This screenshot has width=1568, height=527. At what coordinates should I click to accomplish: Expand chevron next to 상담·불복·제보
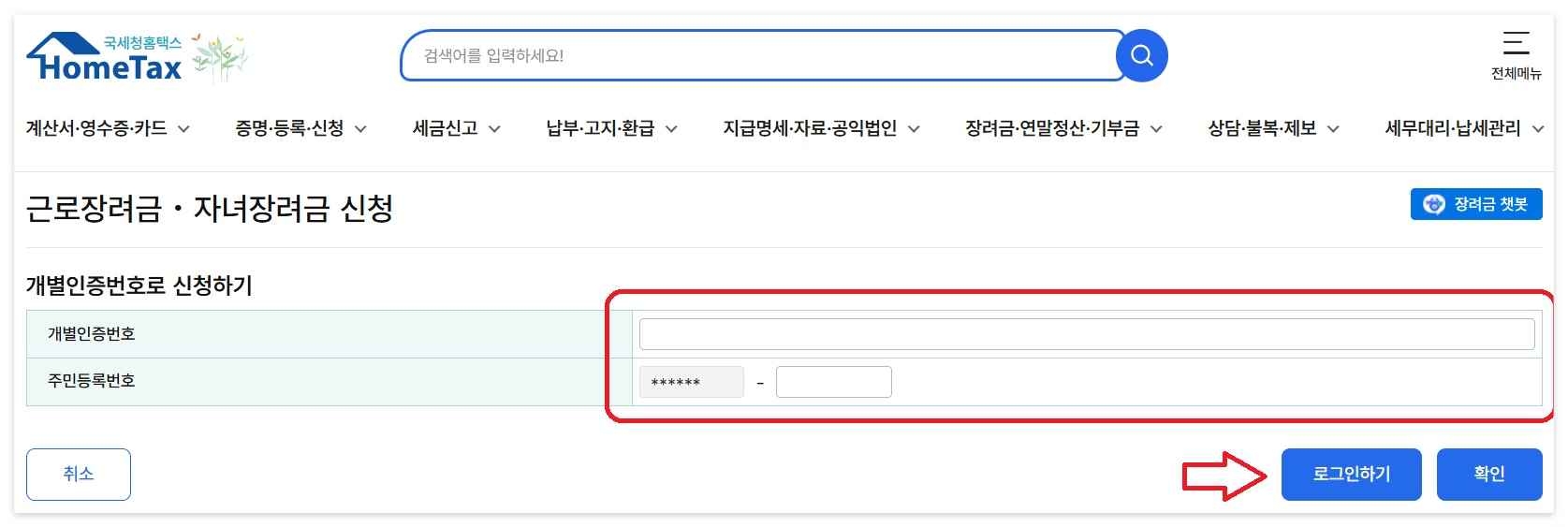click(1333, 129)
